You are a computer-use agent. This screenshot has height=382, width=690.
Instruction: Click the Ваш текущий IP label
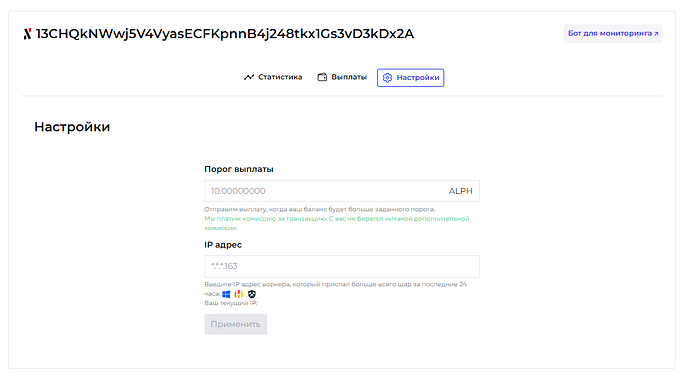click(x=231, y=303)
